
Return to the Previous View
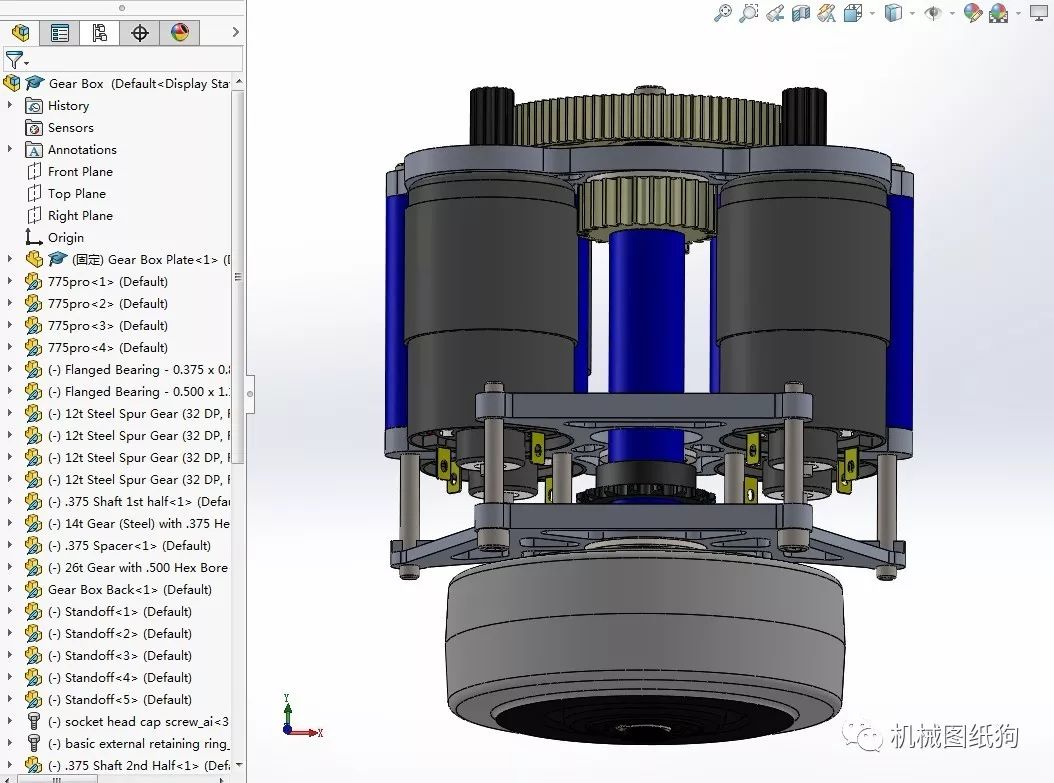click(x=774, y=13)
